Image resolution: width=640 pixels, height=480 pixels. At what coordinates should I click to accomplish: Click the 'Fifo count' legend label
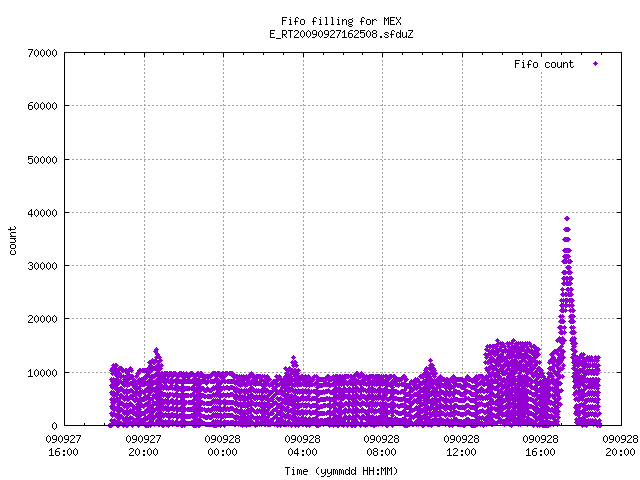point(544,64)
